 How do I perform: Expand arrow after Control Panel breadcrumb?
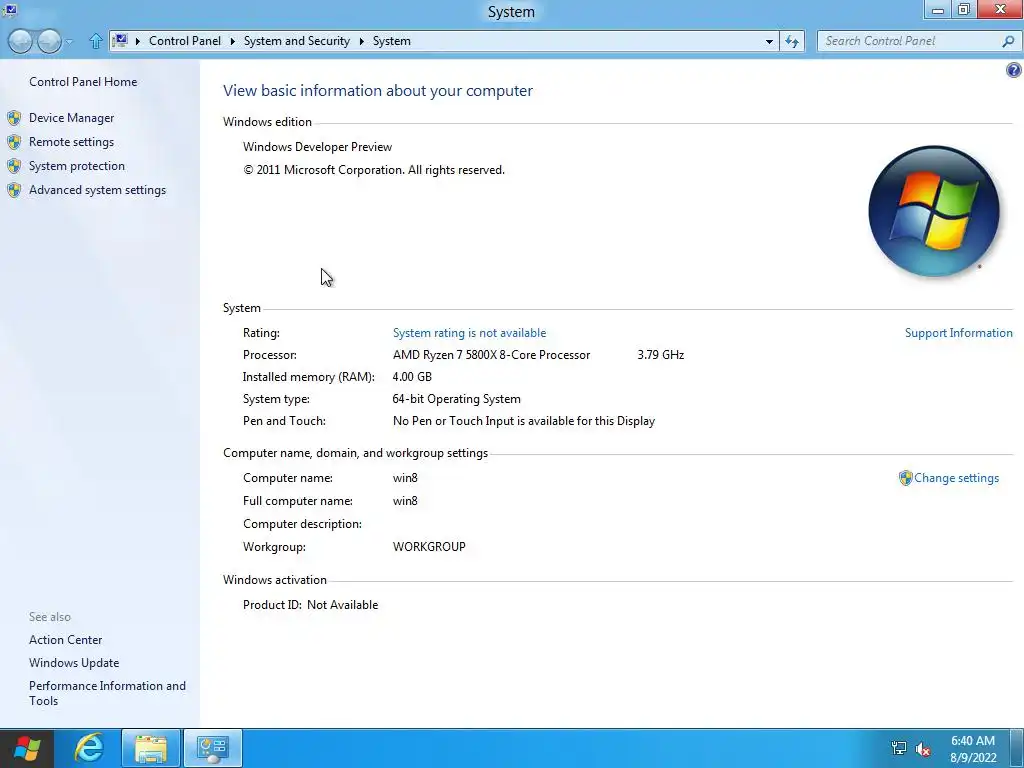(232, 41)
